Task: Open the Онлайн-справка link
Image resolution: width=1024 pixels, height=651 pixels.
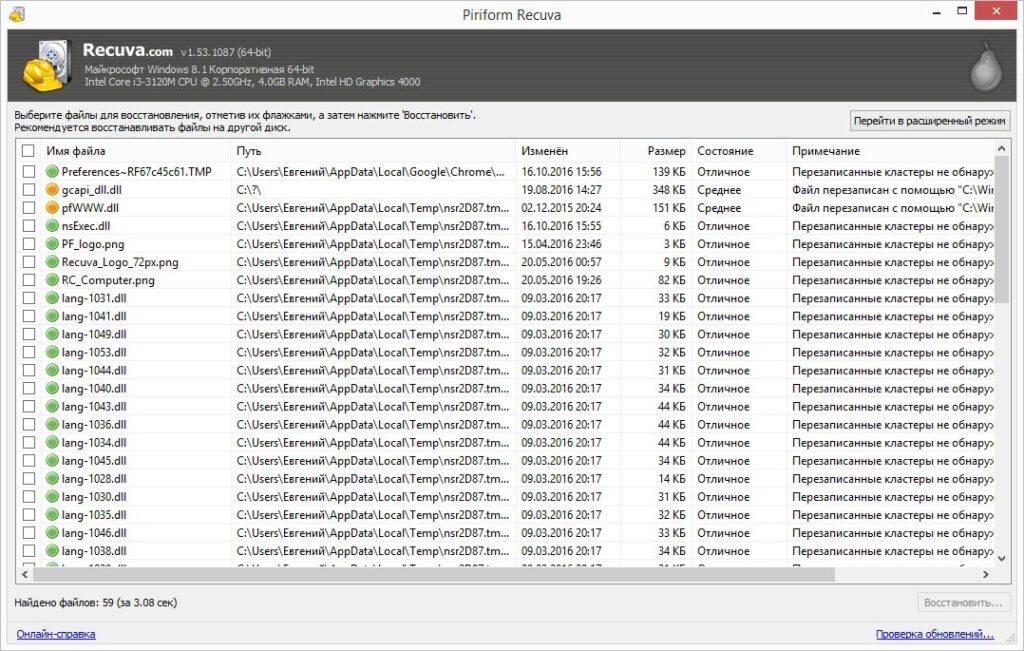Action: 55,634
